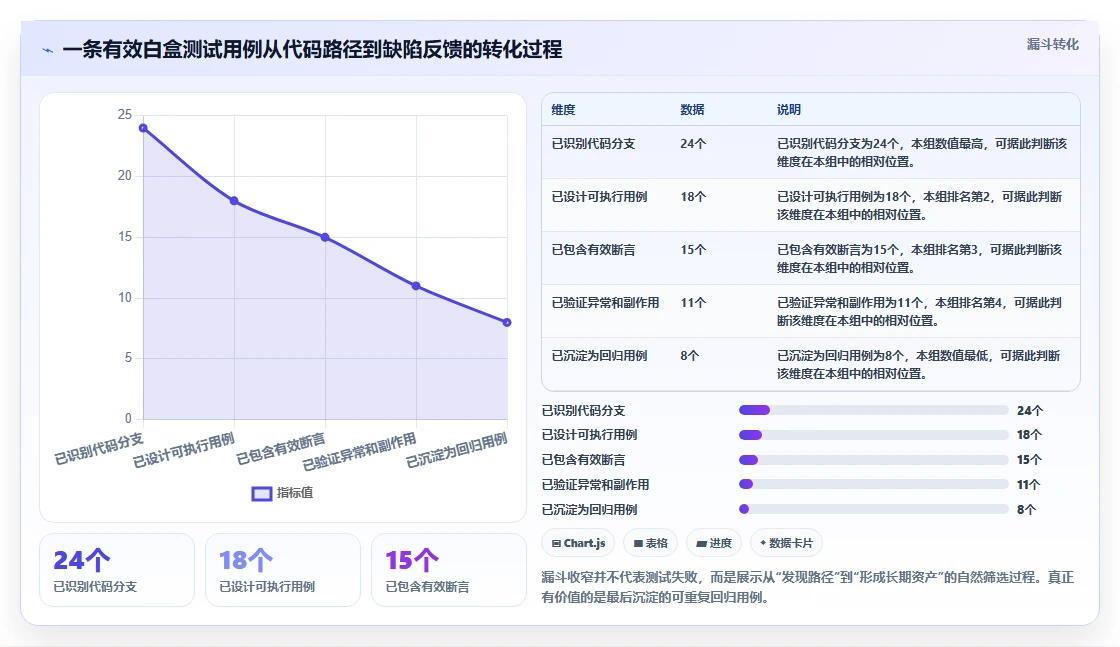The width and height of the screenshot is (1120, 647).
Task: Click the 进度 chip icon
Action: [701, 543]
